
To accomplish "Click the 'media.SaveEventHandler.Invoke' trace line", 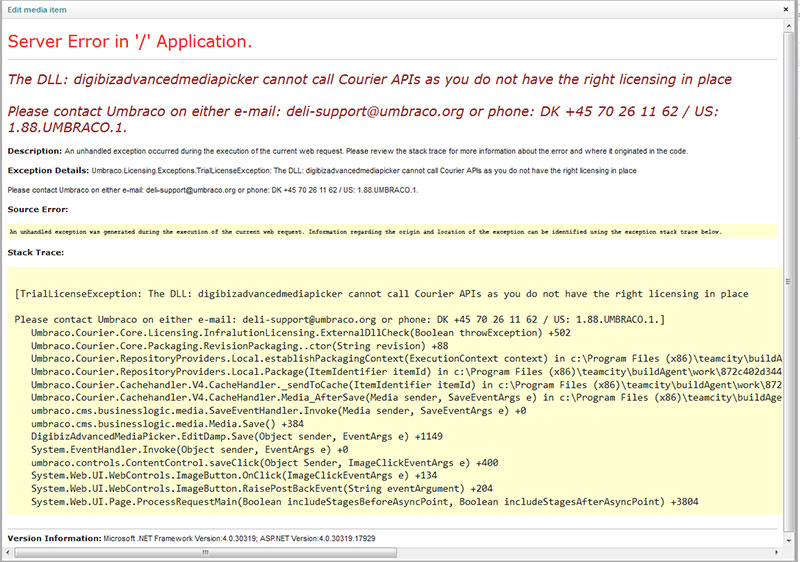I will (x=278, y=411).
